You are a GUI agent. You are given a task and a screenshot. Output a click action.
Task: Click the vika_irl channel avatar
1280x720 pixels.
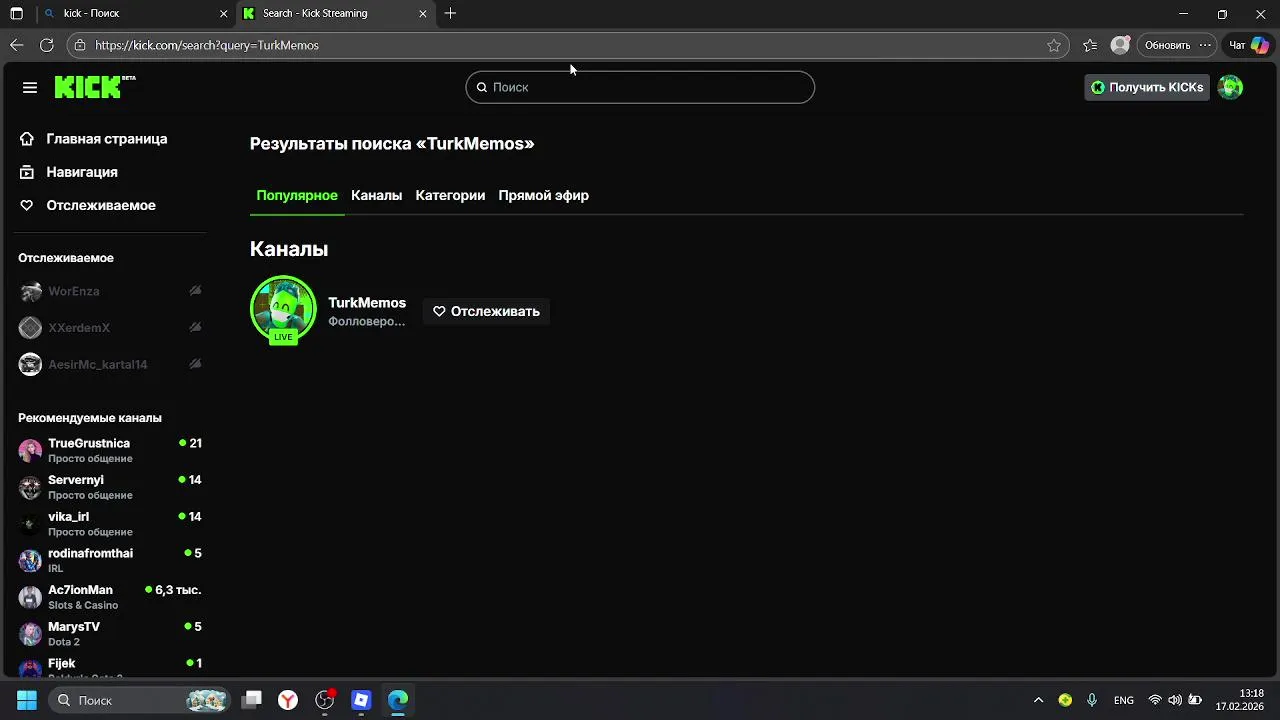31,524
